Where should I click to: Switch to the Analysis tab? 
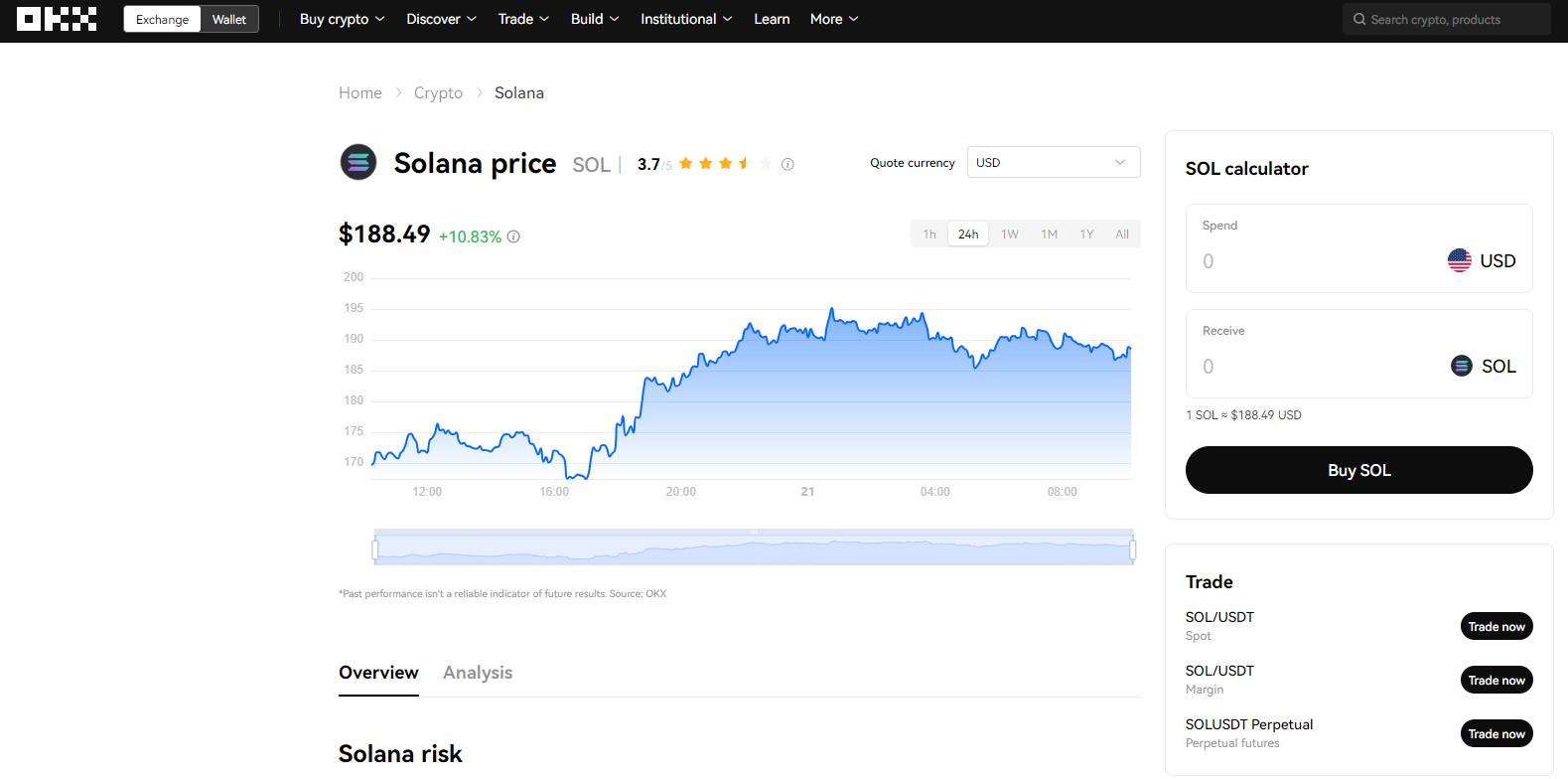[x=478, y=673]
